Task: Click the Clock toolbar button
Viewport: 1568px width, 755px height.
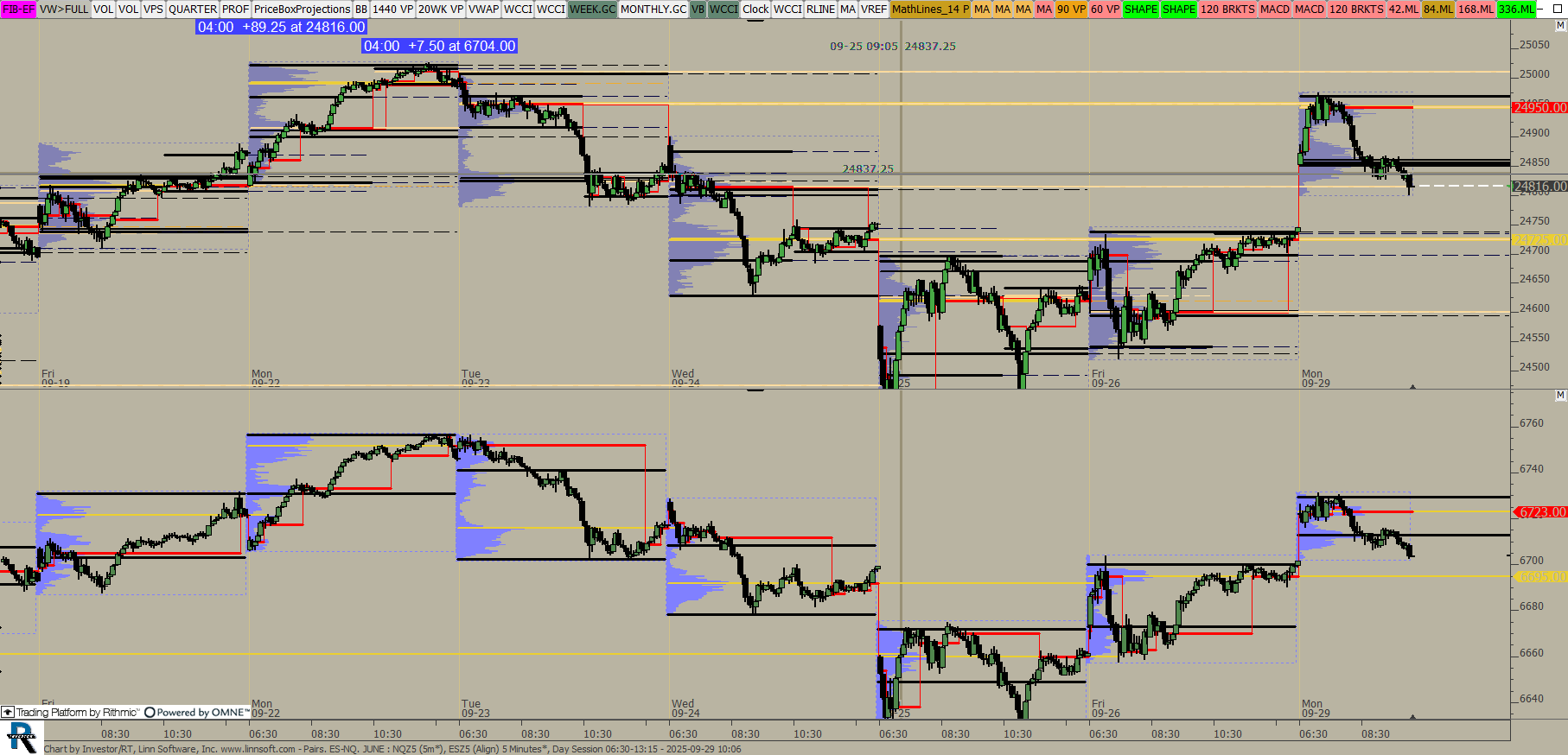Action: point(755,9)
